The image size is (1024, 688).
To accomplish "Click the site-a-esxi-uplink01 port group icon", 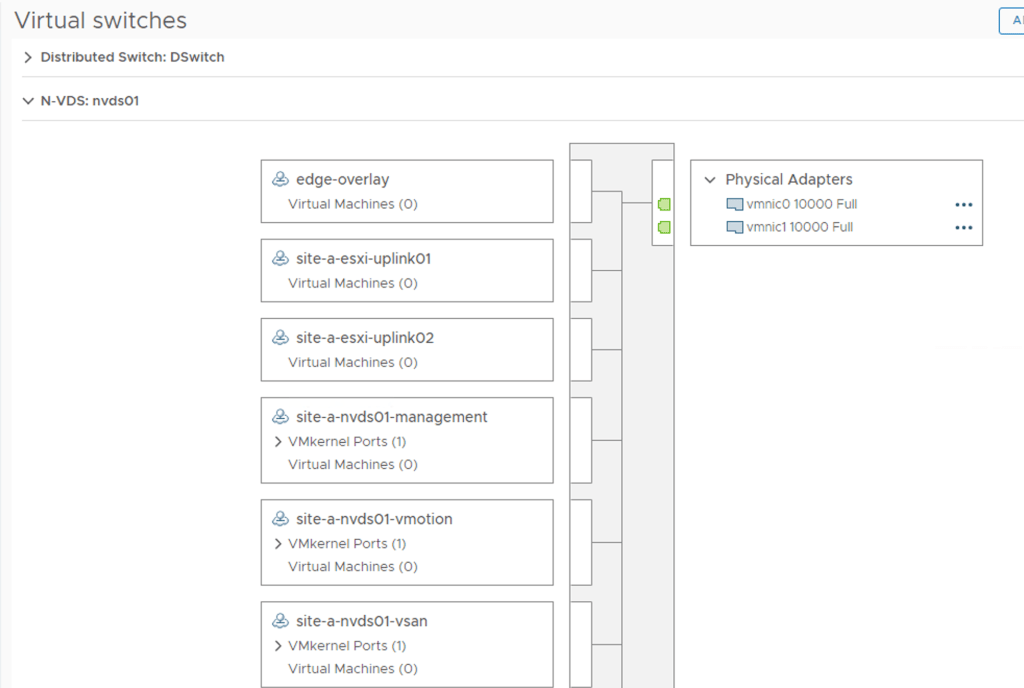I will [280, 259].
